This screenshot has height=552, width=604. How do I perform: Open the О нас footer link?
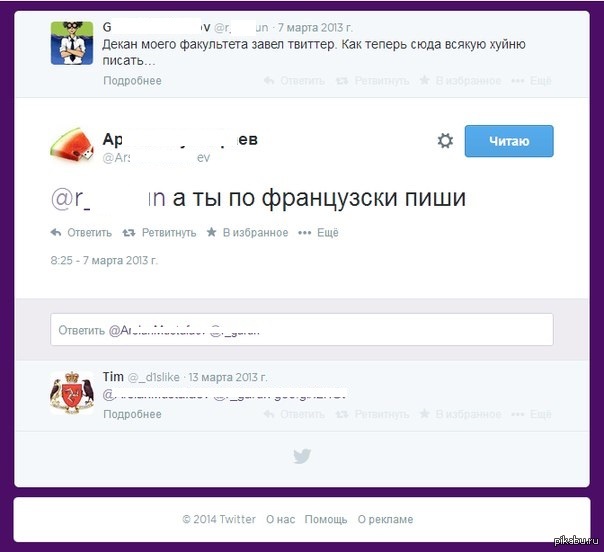coord(280,519)
